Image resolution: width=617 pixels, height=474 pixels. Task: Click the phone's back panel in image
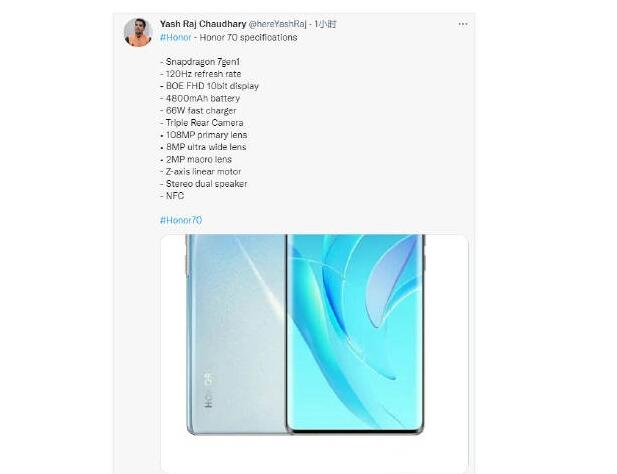237,334
